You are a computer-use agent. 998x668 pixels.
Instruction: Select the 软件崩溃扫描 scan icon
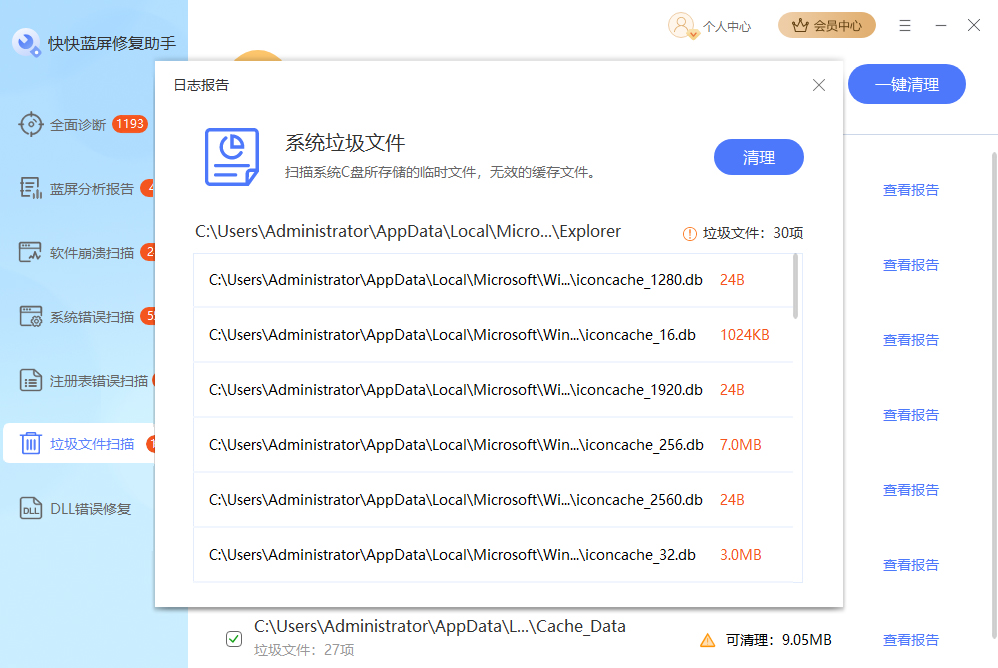[x=30, y=250]
